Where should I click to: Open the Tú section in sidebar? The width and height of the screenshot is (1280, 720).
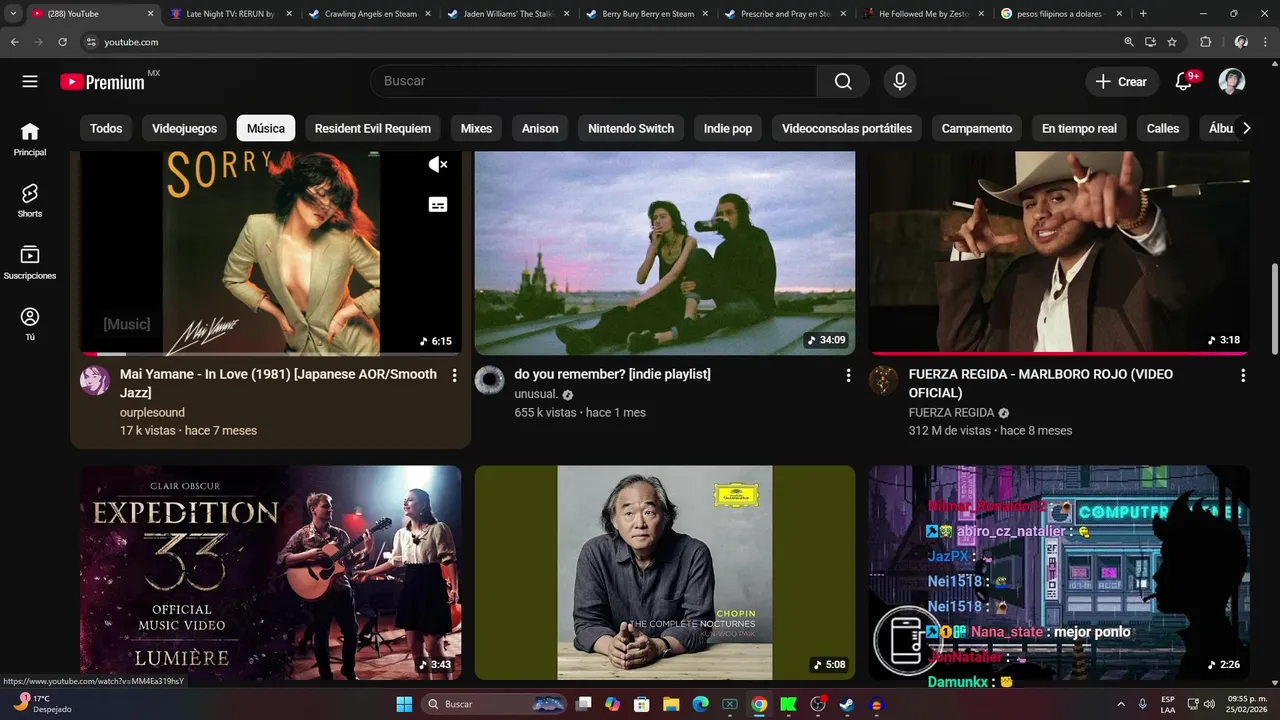(x=30, y=324)
